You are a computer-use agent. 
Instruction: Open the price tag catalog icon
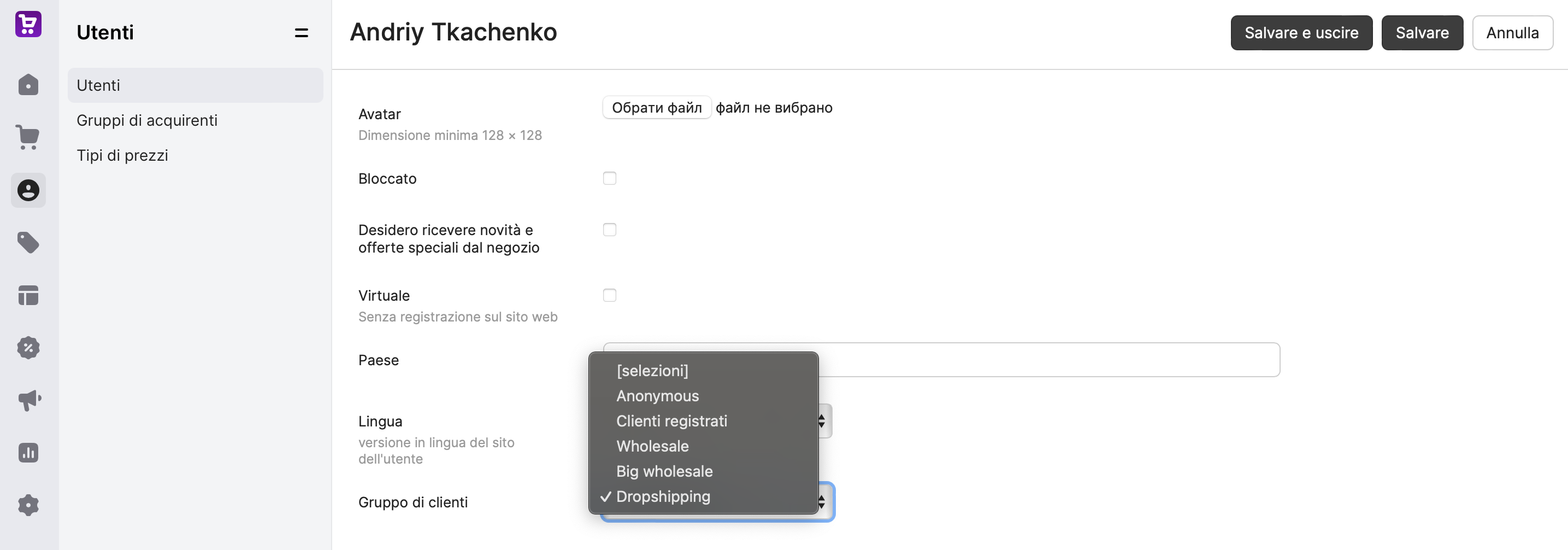[x=28, y=242]
